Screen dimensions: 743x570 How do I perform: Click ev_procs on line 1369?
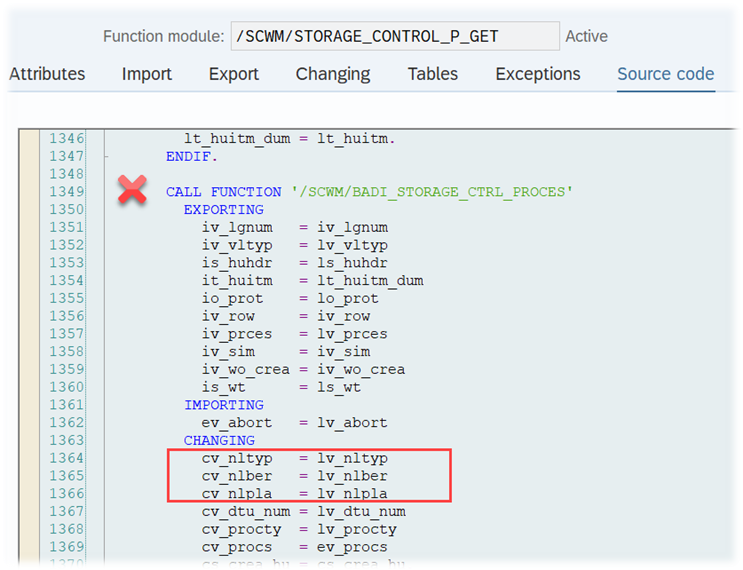(353, 547)
